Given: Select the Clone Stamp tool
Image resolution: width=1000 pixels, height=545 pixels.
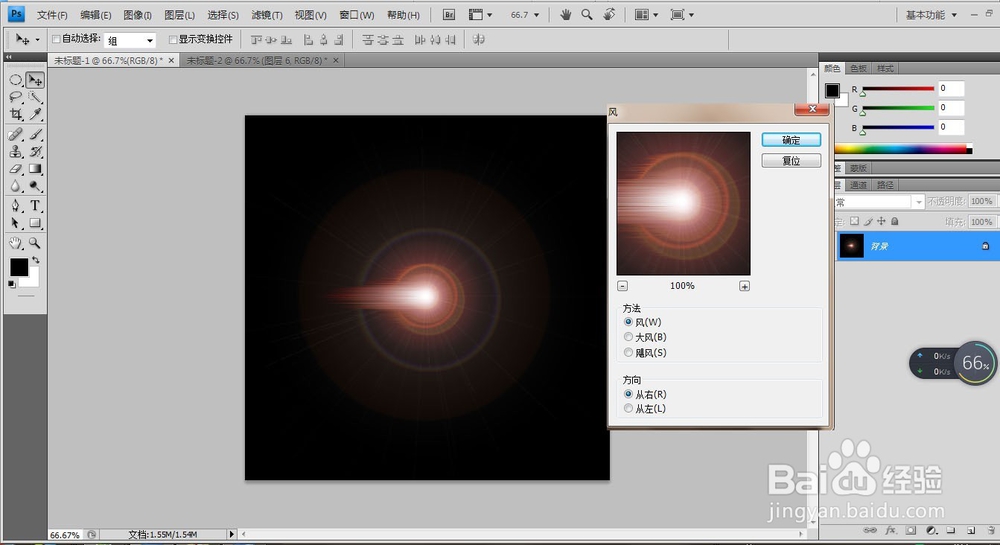Looking at the screenshot, I should pyautogui.click(x=16, y=152).
